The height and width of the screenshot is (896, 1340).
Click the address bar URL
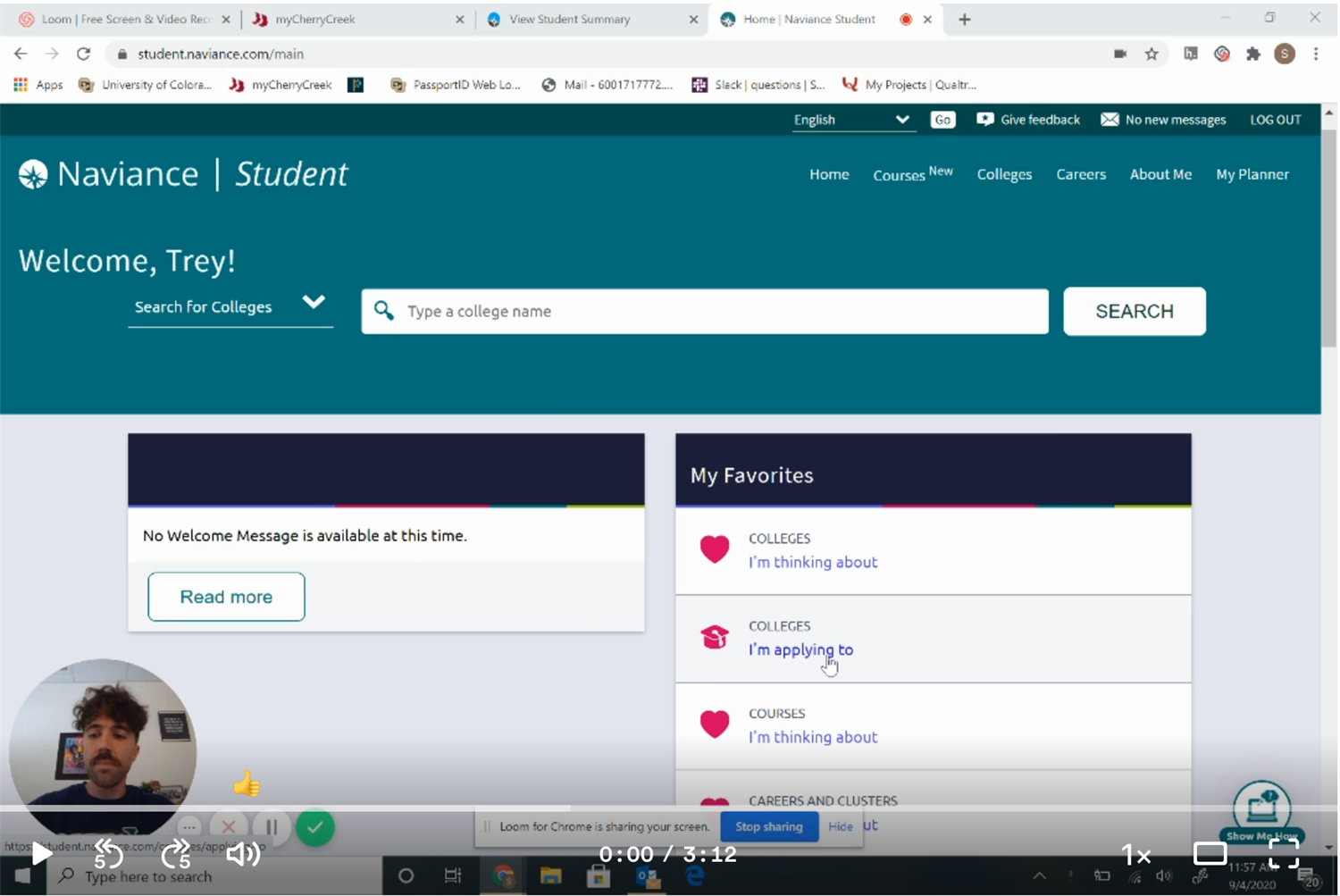click(221, 54)
